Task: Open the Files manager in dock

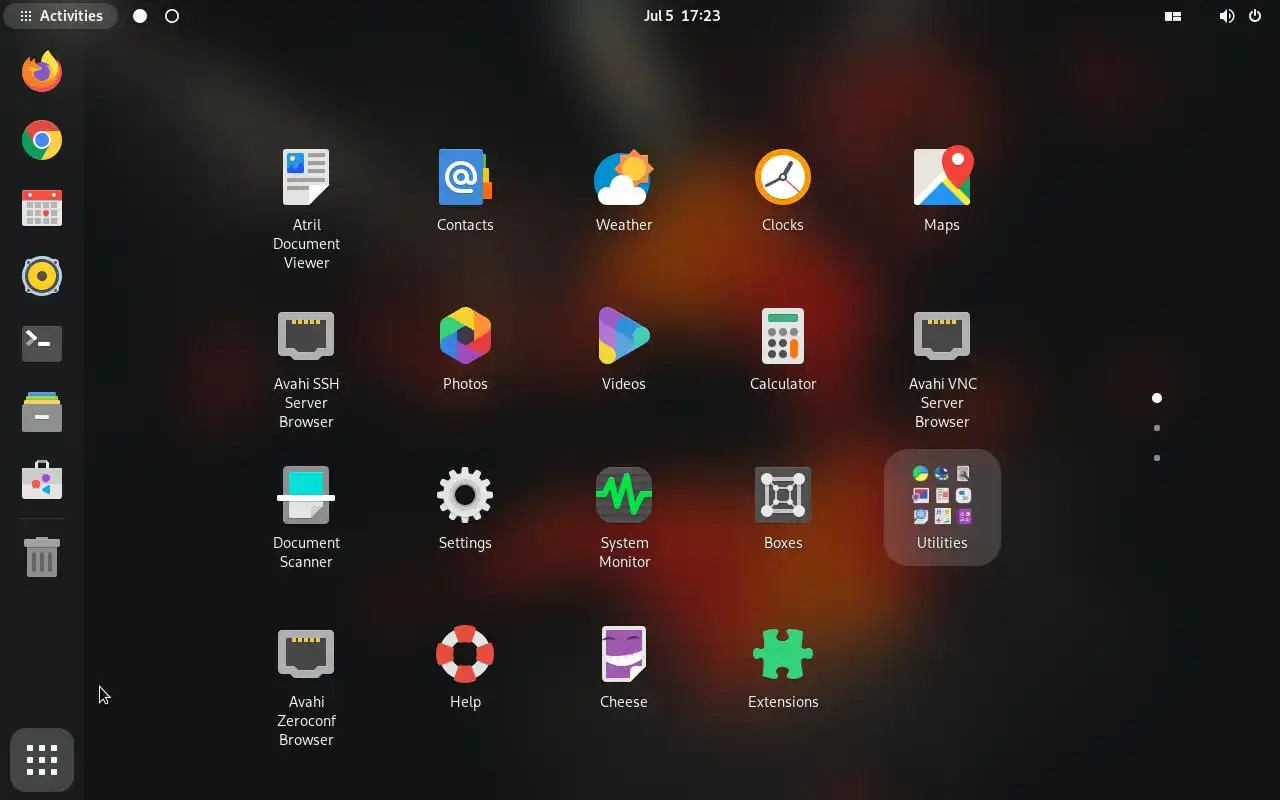Action: click(42, 411)
